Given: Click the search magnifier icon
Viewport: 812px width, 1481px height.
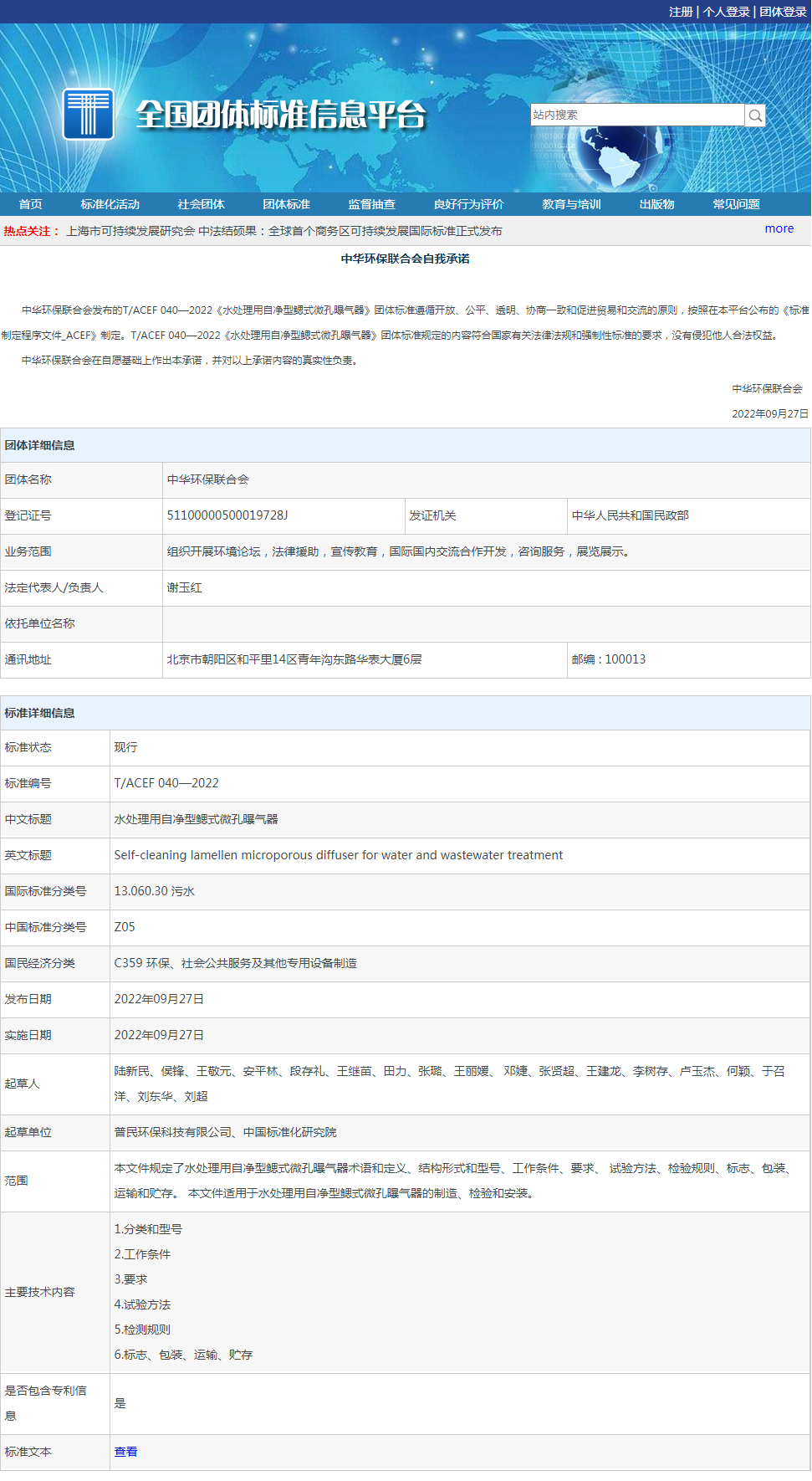Looking at the screenshot, I should [755, 115].
